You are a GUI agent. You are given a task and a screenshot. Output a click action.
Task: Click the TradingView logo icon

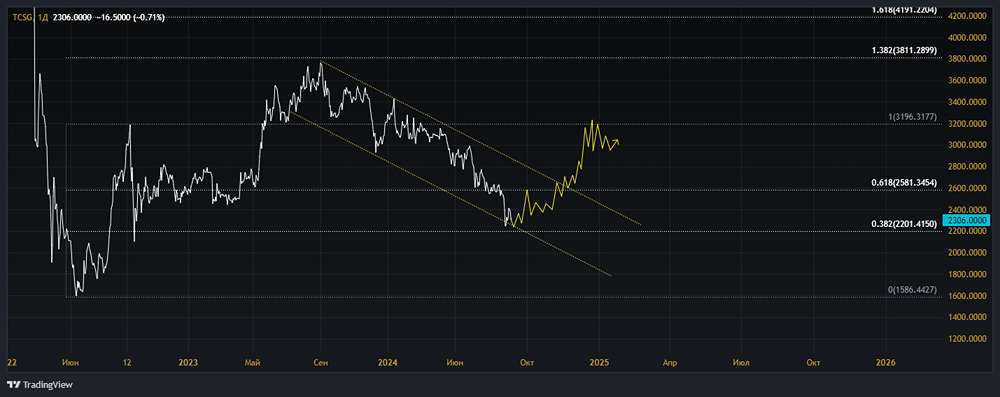[x=13, y=384]
